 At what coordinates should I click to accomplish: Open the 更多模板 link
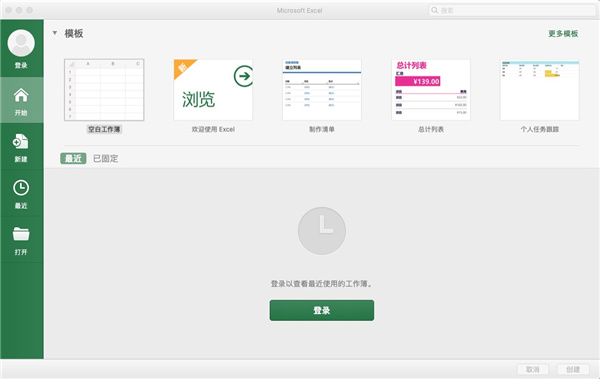coord(563,34)
